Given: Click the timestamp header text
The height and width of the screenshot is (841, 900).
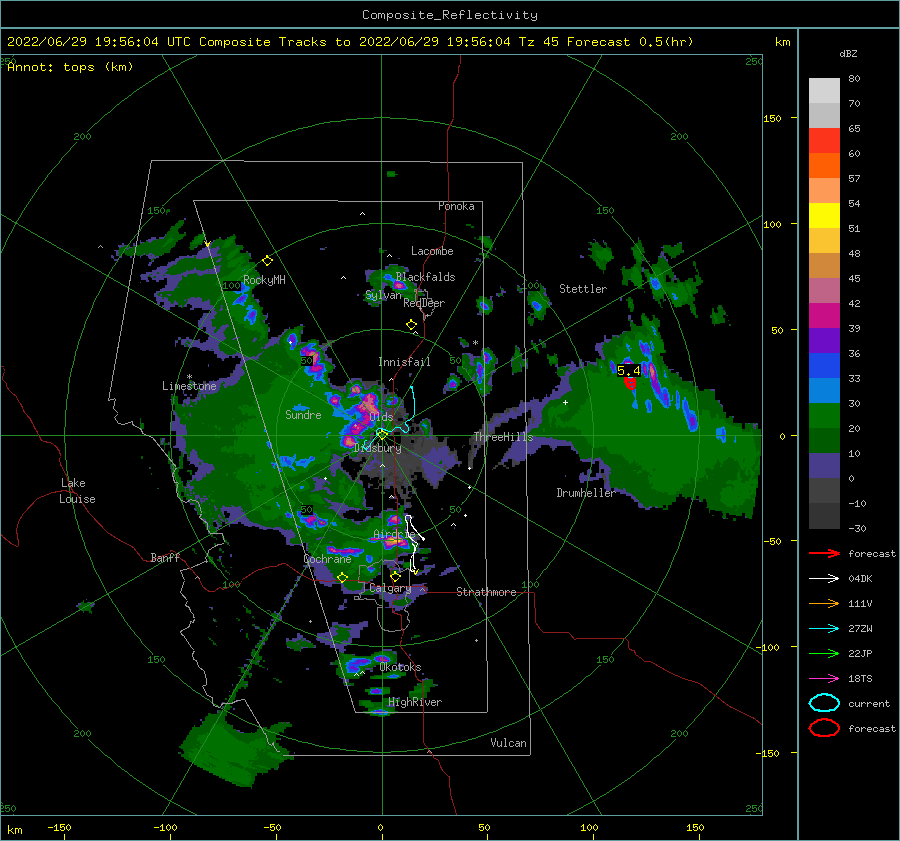Looking at the screenshot, I should pos(350,42).
